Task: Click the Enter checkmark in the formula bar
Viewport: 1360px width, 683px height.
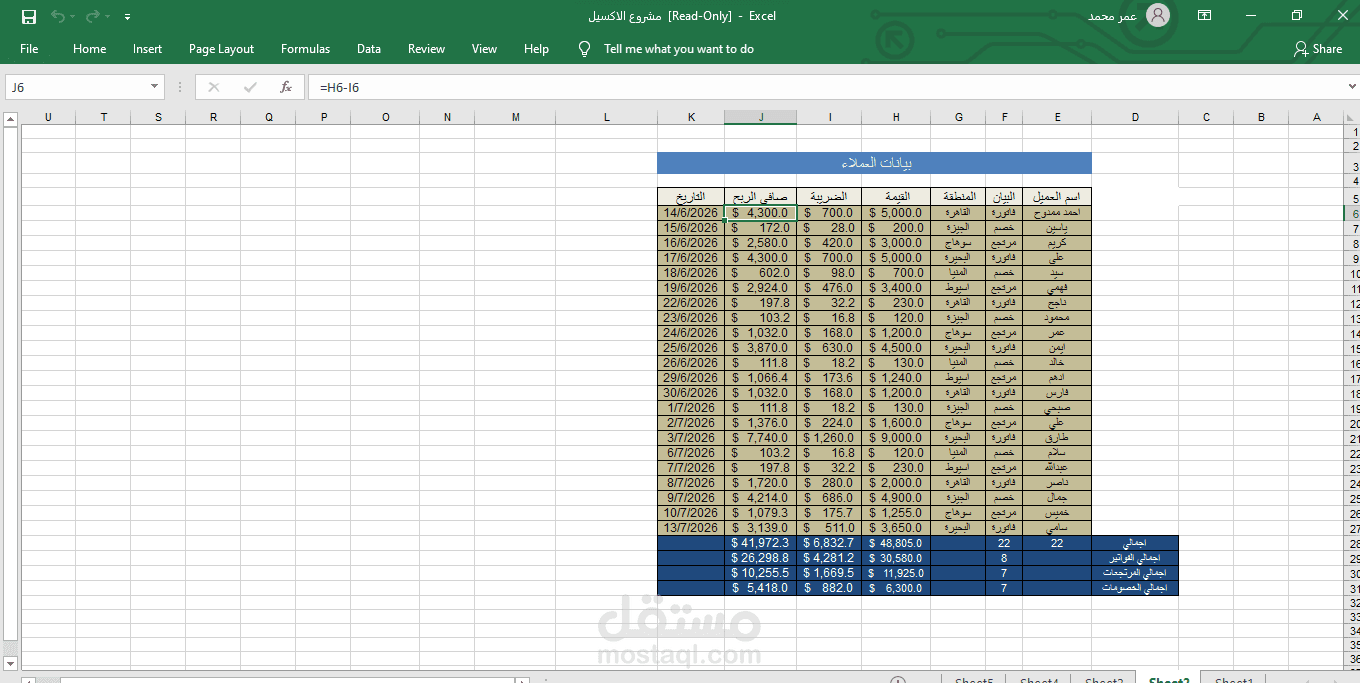Action: (250, 87)
